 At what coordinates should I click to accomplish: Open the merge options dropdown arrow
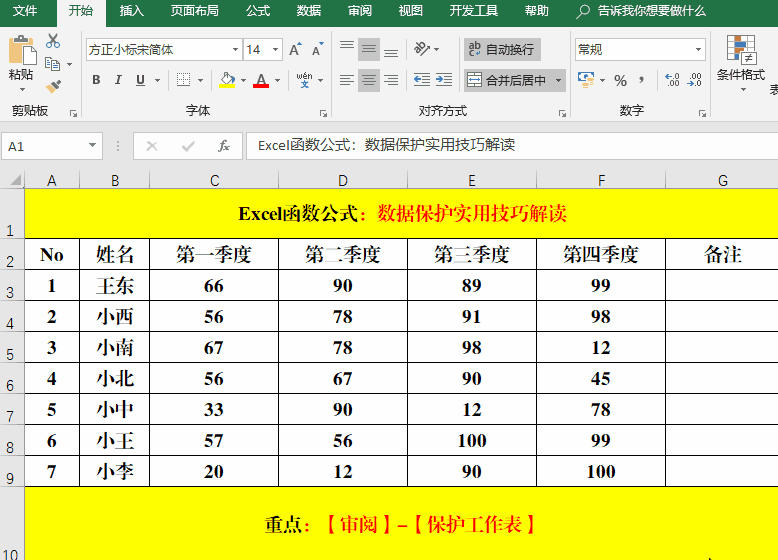pos(559,80)
